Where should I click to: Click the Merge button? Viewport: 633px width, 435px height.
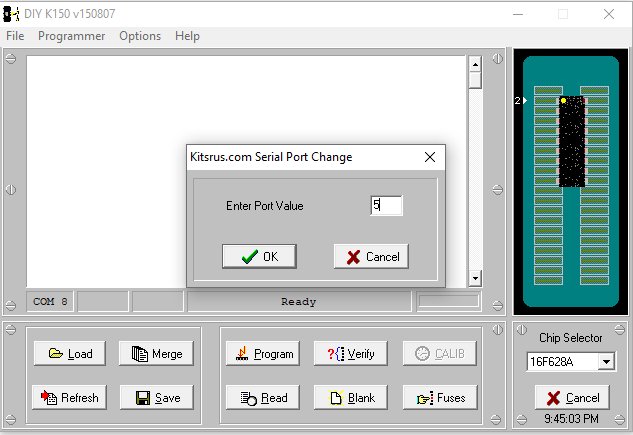tap(156, 353)
